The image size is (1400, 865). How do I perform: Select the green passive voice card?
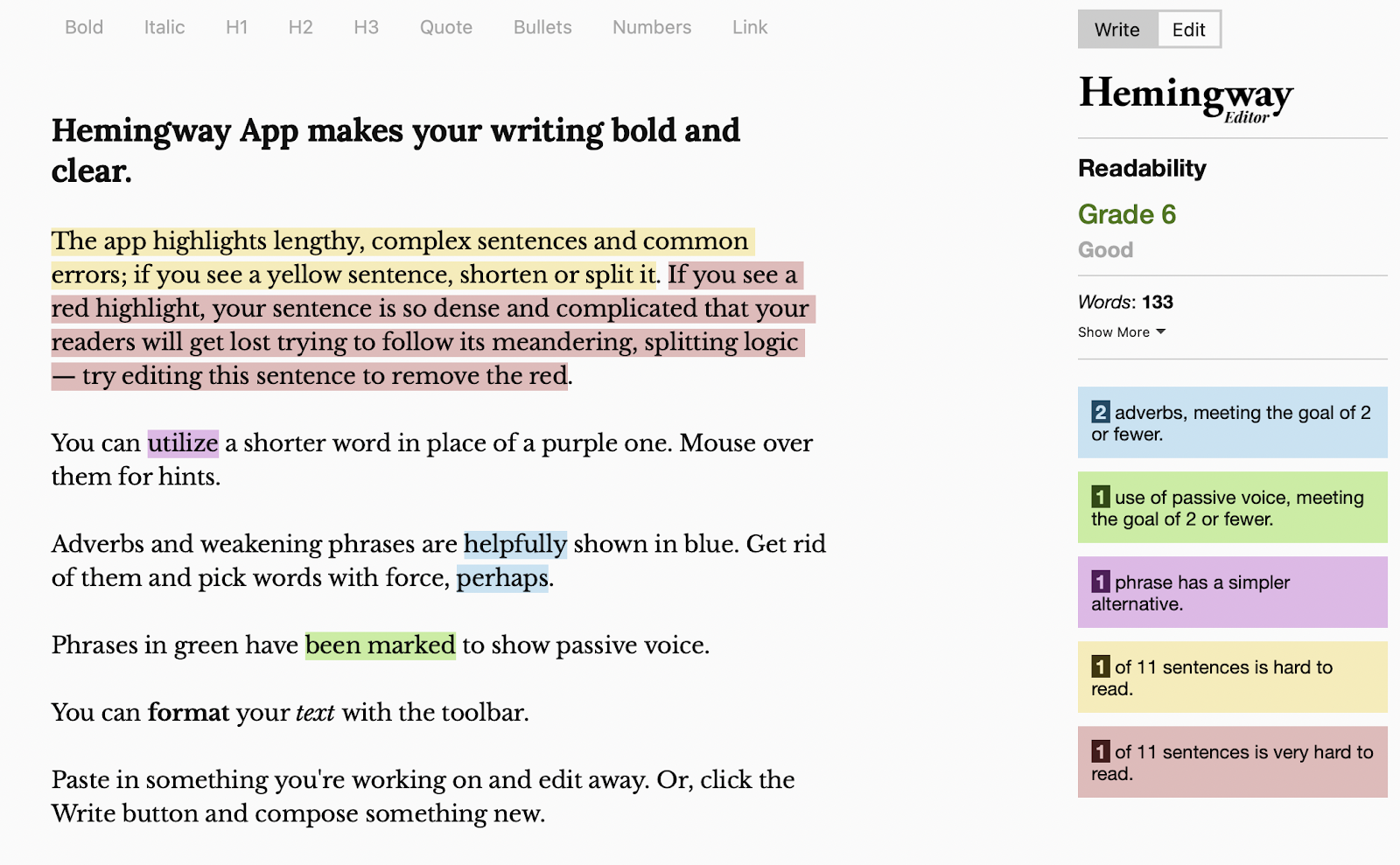tap(1232, 507)
